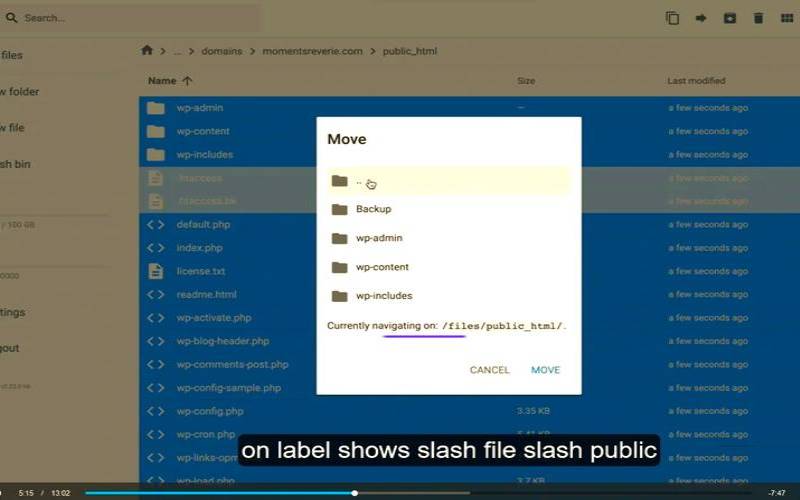The image size is (800, 500).
Task: Switch view with the grid icon
Action: 787,18
